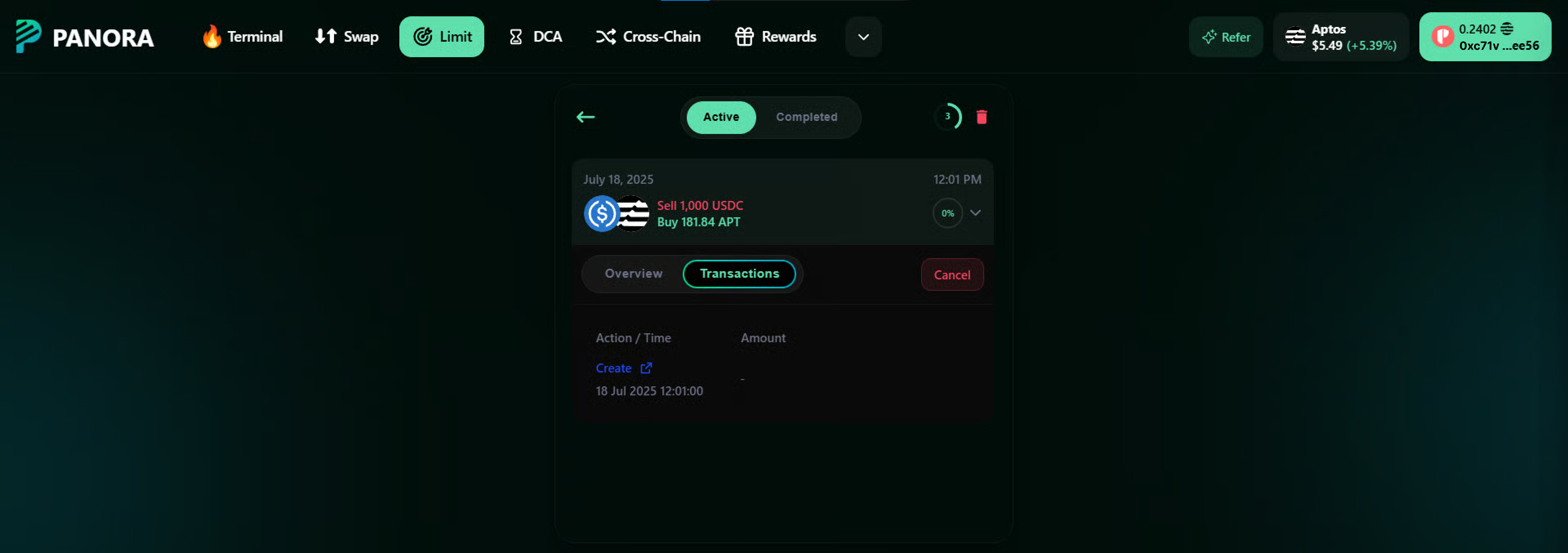Click the Panora logo icon

click(x=28, y=36)
